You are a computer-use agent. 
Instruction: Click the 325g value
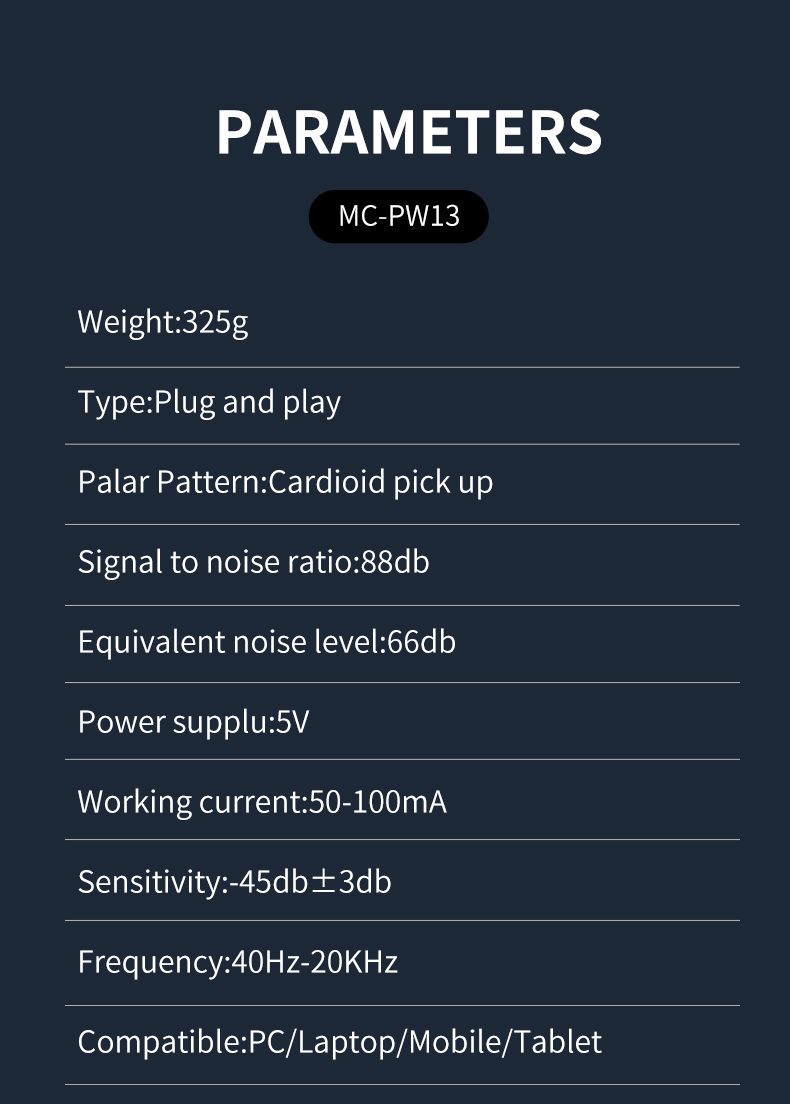pos(215,323)
